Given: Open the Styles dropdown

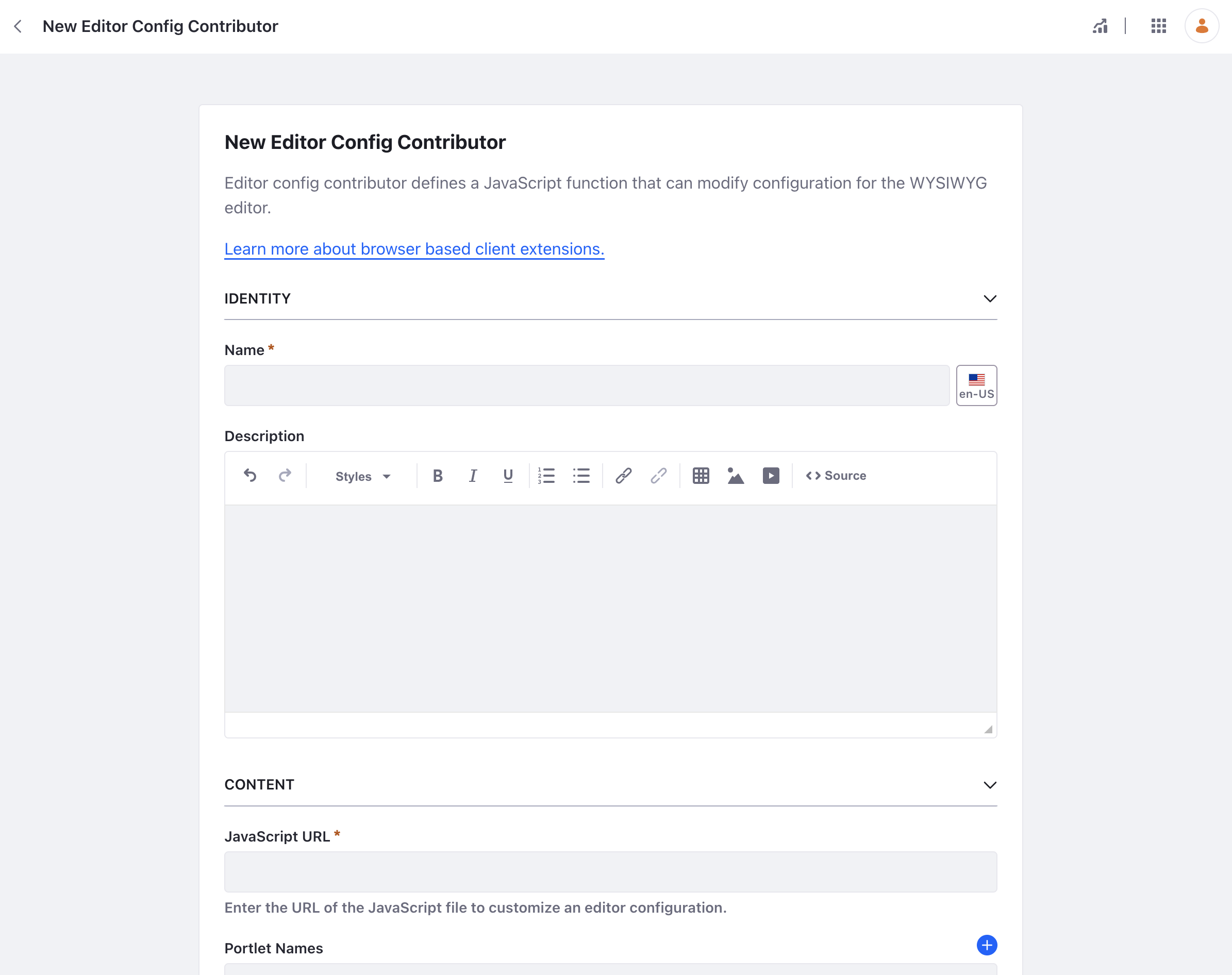Looking at the screenshot, I should (x=362, y=476).
